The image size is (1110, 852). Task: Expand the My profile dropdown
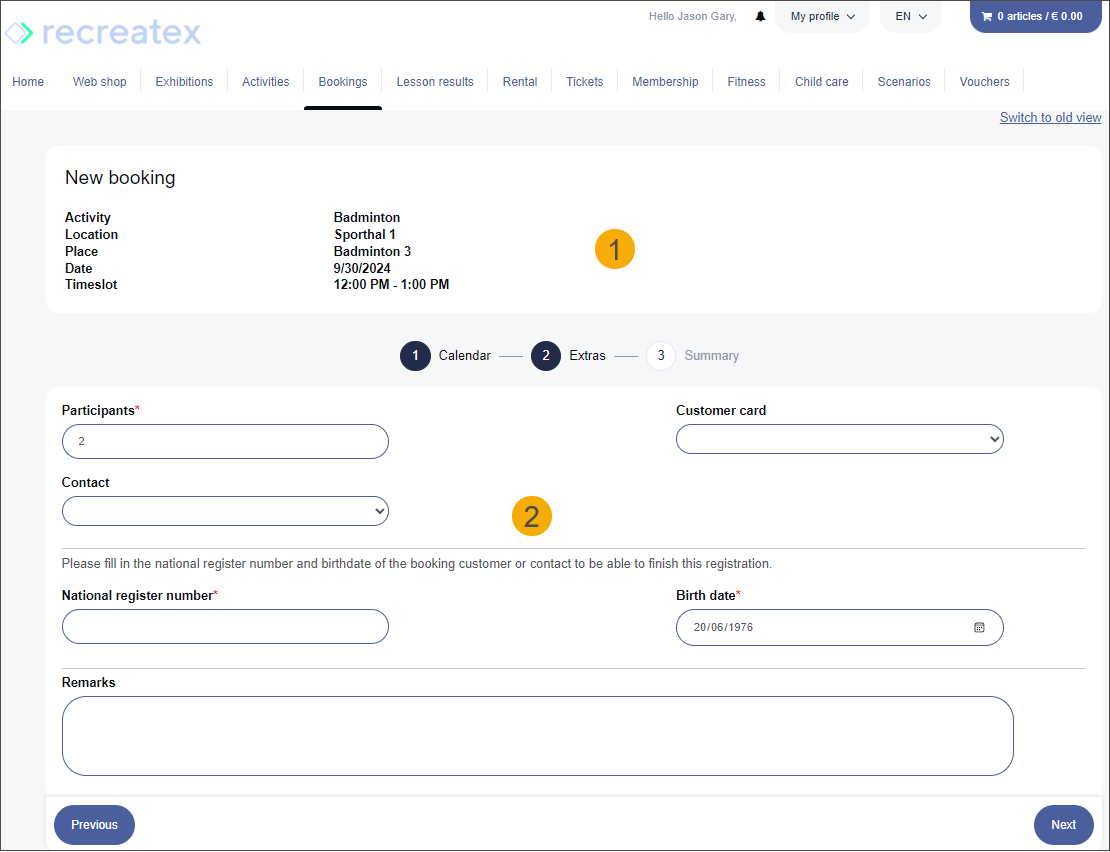point(822,17)
